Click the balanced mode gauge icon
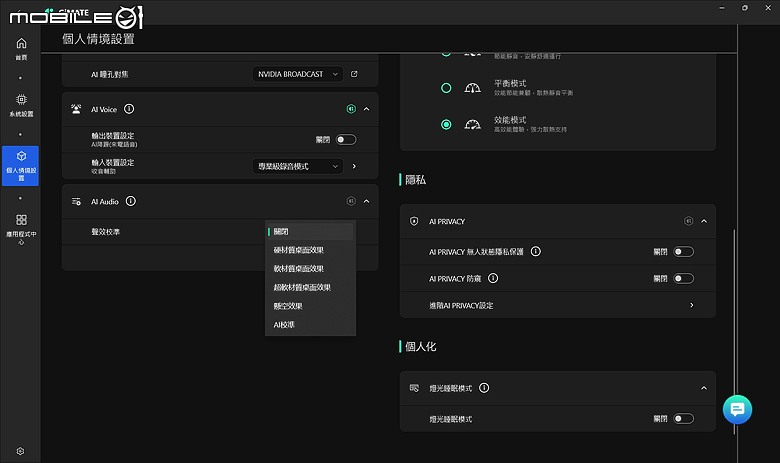 click(x=472, y=88)
